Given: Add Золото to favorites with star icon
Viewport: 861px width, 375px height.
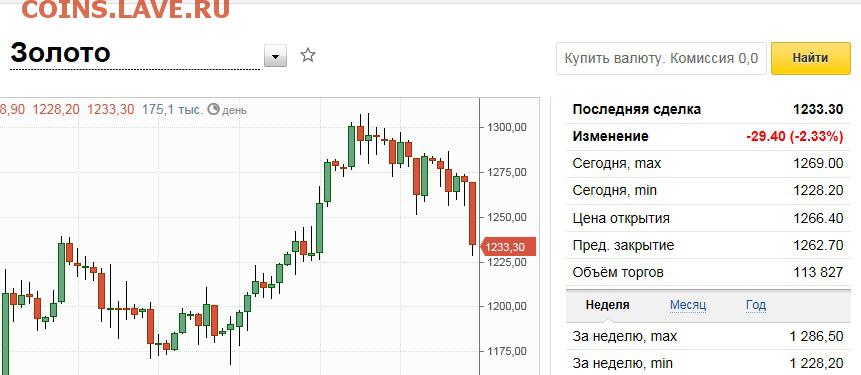Looking at the screenshot, I should (308, 55).
